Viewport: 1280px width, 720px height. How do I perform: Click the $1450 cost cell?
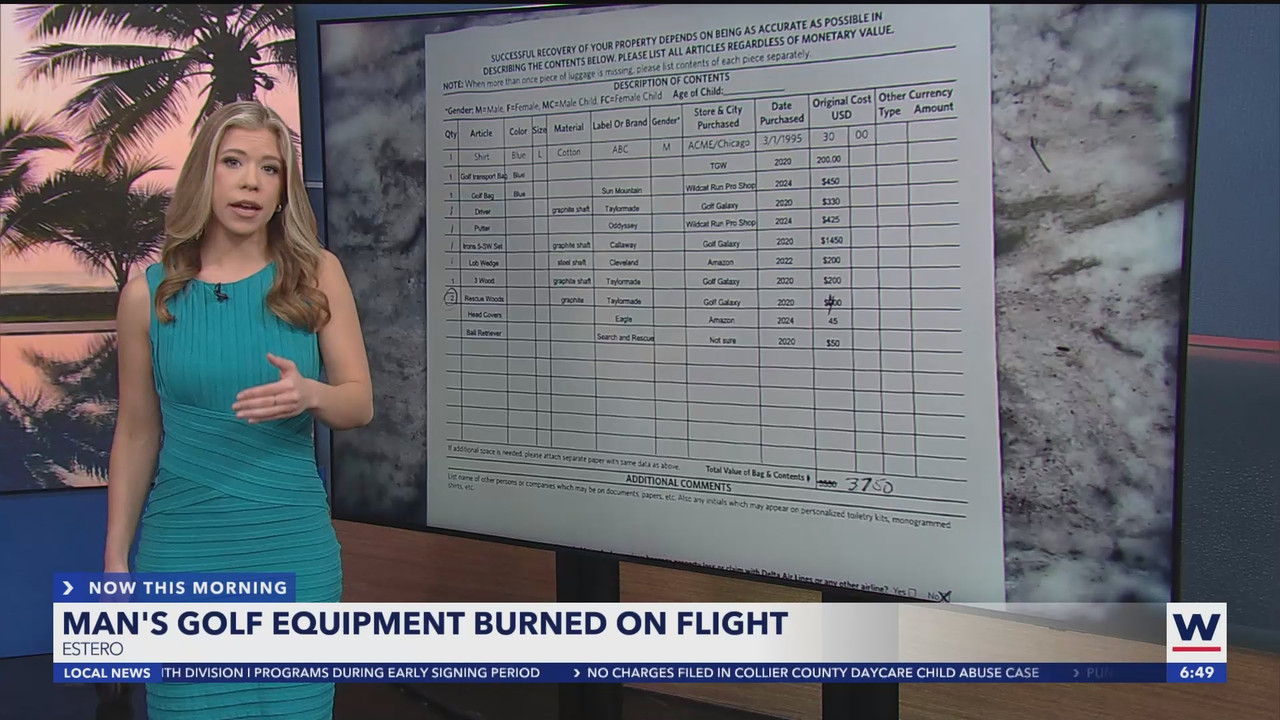(x=832, y=241)
